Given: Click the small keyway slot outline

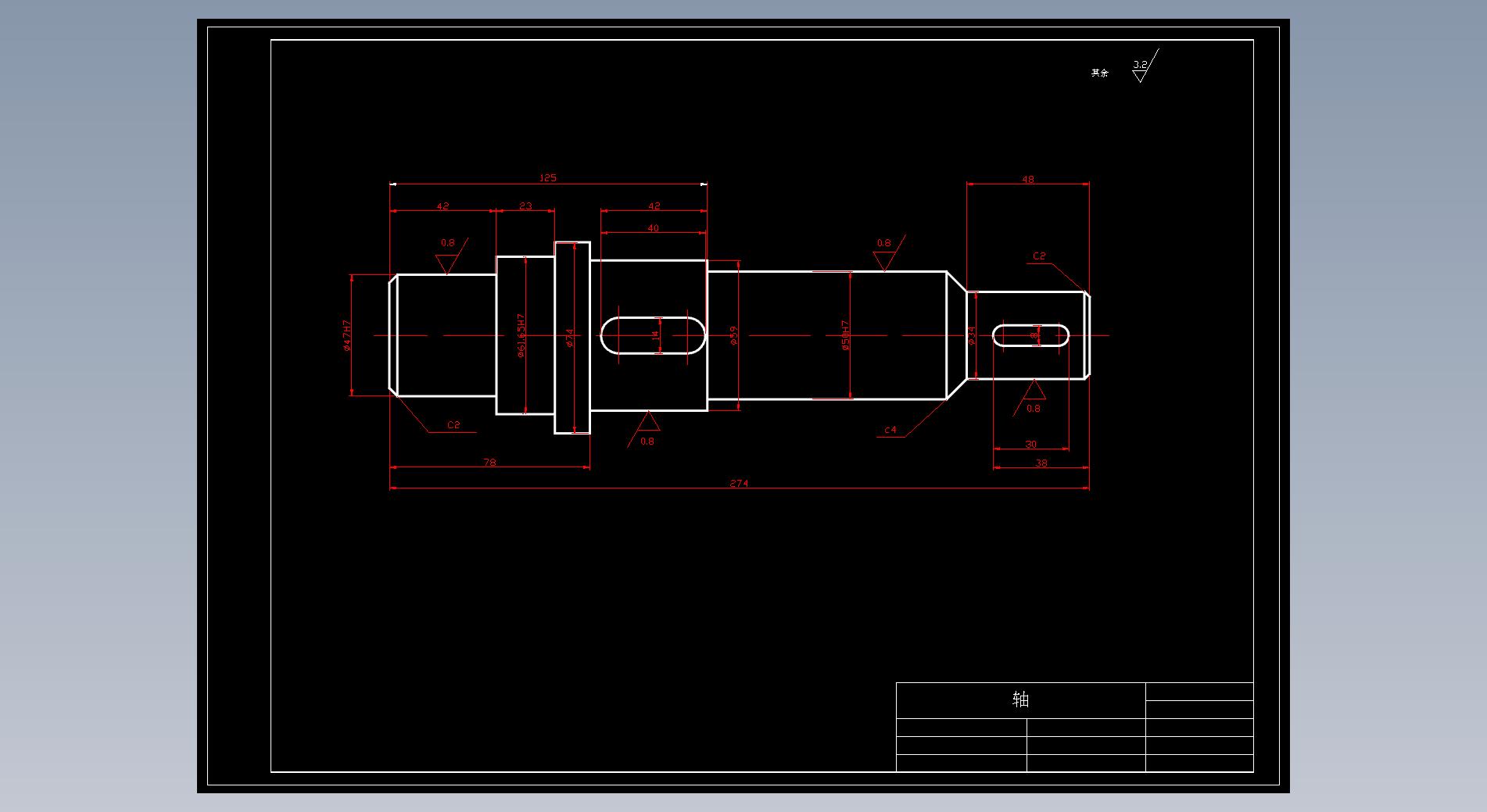Looking at the screenshot, I should point(1031,335).
